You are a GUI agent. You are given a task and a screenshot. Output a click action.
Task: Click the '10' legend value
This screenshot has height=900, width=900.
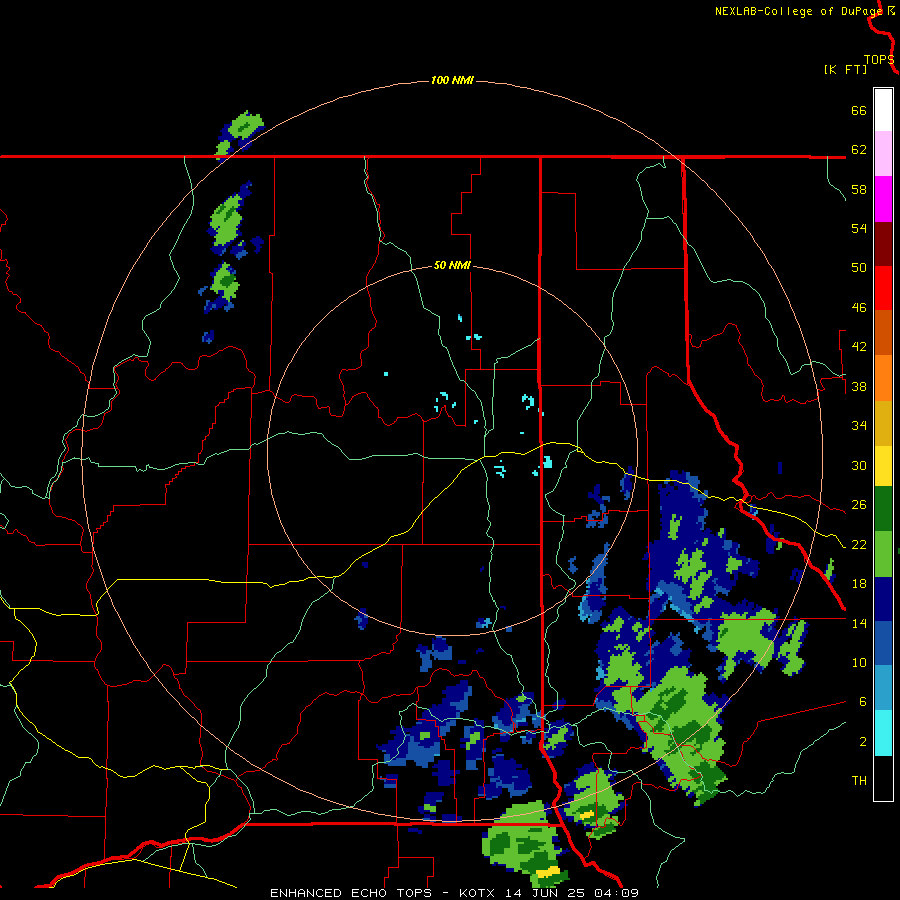tap(859, 663)
